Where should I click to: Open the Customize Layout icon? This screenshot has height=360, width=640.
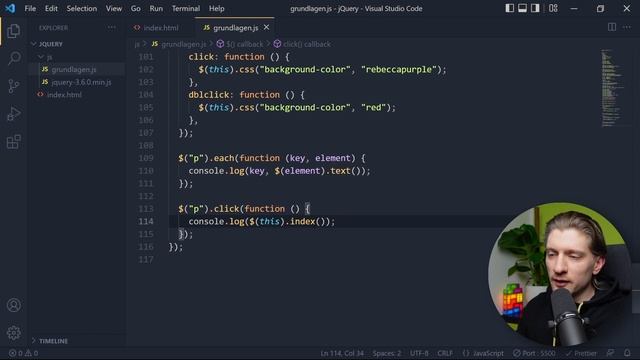[553, 8]
